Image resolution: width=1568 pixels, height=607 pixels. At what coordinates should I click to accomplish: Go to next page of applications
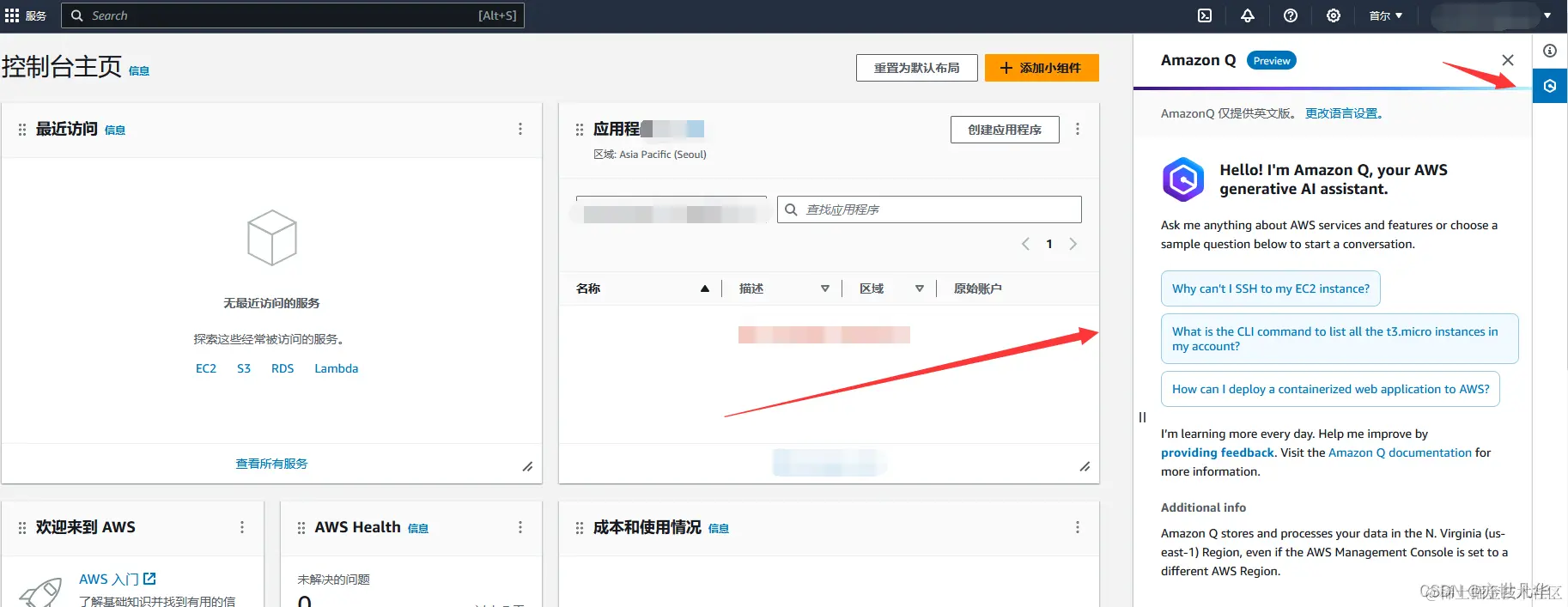coord(1073,244)
